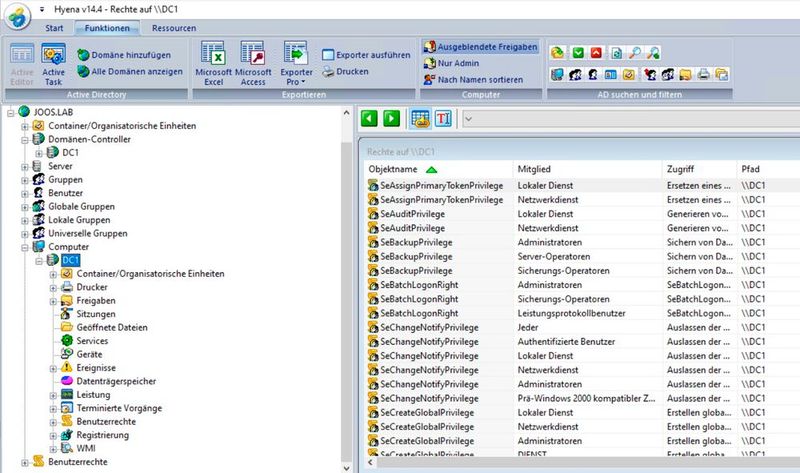Open the address bar dropdown arrow

click(468, 119)
